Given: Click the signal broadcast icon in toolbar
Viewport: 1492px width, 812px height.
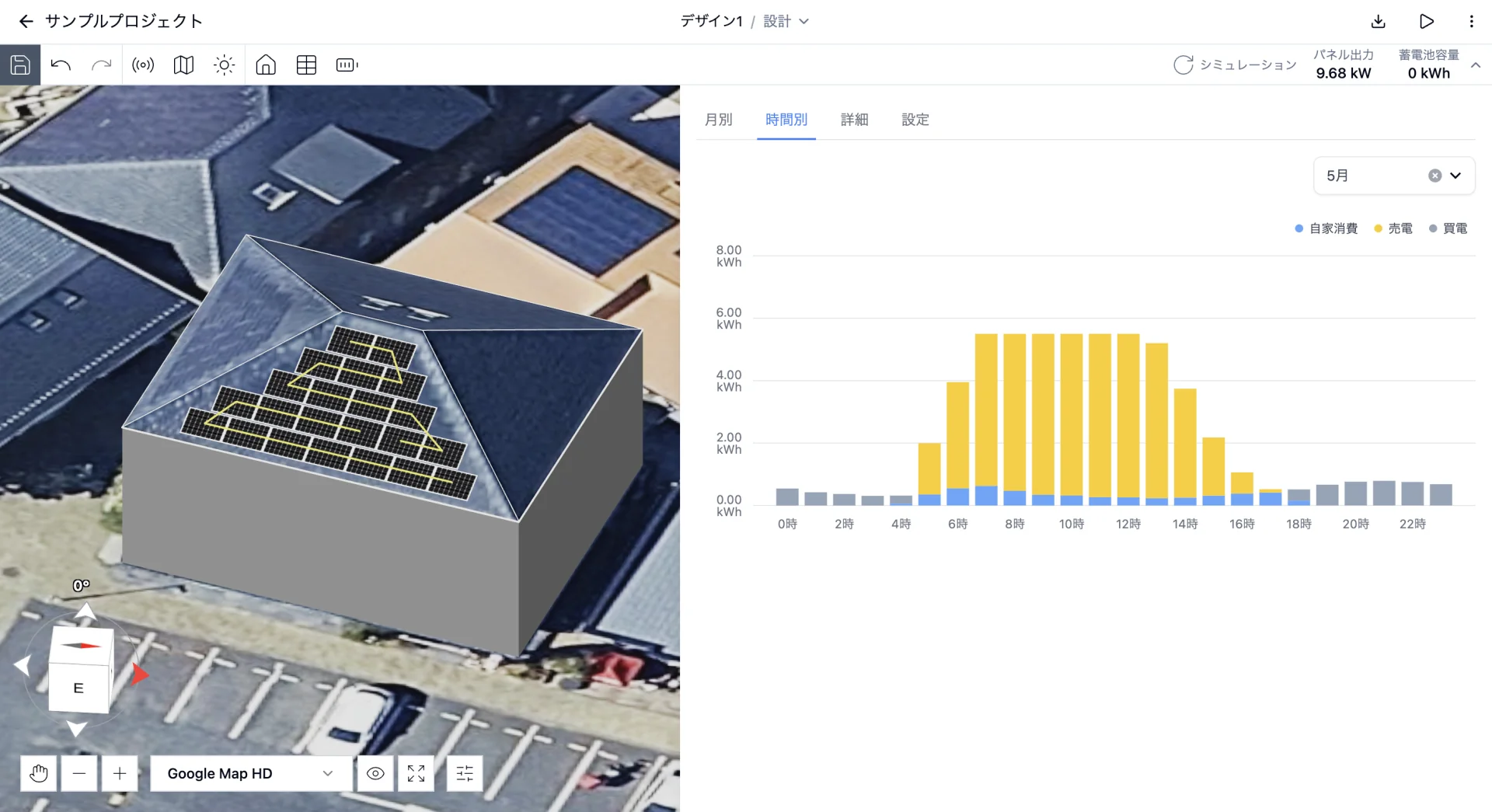Looking at the screenshot, I should 143,64.
